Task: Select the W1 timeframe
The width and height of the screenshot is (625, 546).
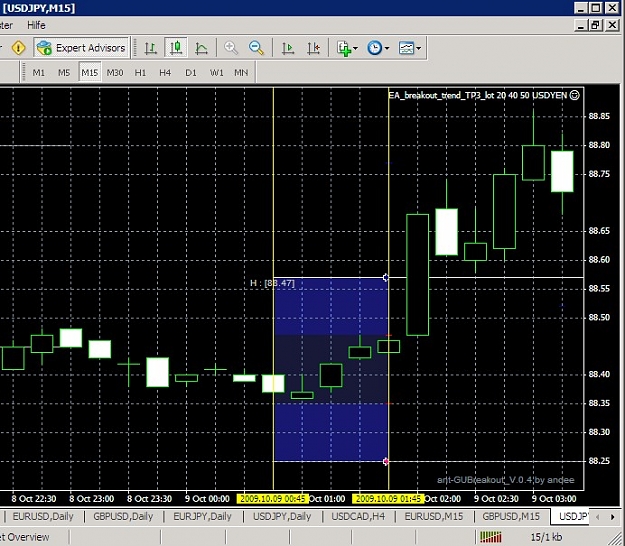Action: point(216,73)
